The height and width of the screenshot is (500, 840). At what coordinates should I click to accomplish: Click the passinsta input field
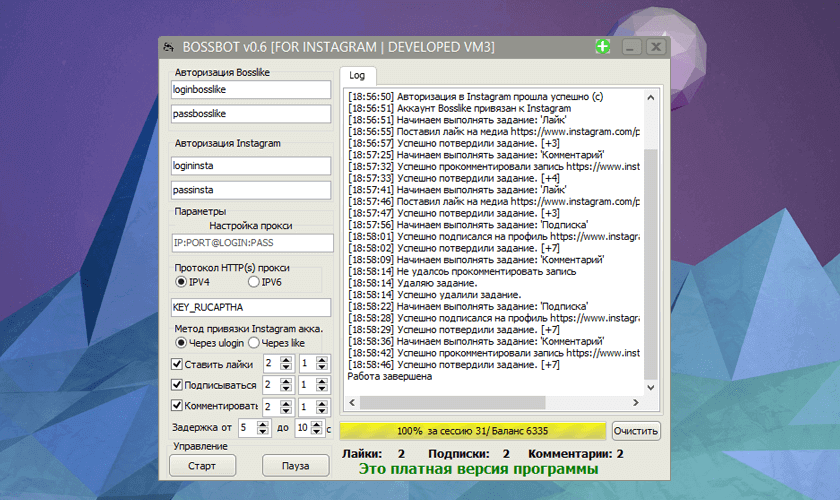pyautogui.click(x=251, y=190)
